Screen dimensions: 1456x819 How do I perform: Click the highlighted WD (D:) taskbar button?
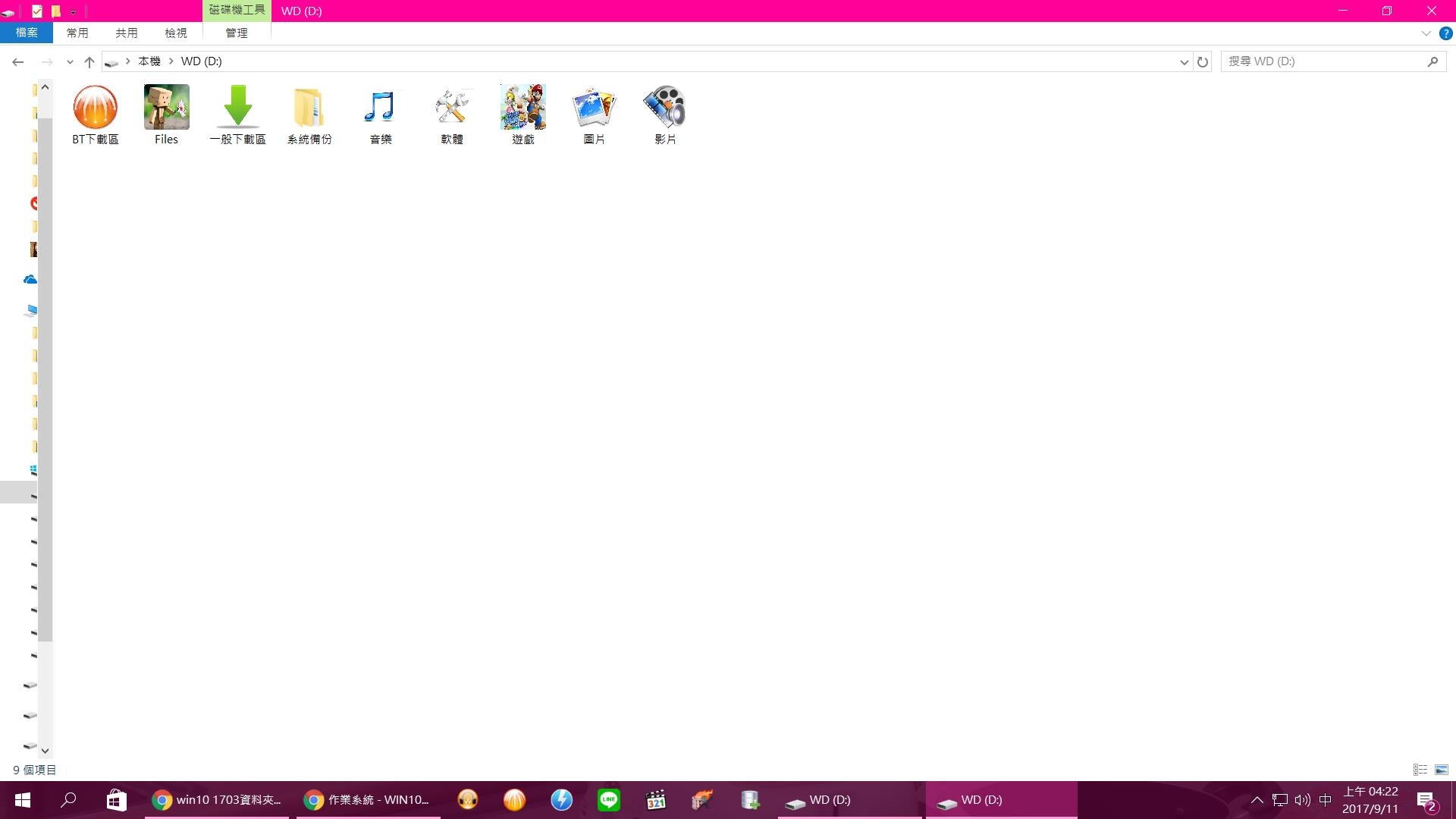[1002, 800]
